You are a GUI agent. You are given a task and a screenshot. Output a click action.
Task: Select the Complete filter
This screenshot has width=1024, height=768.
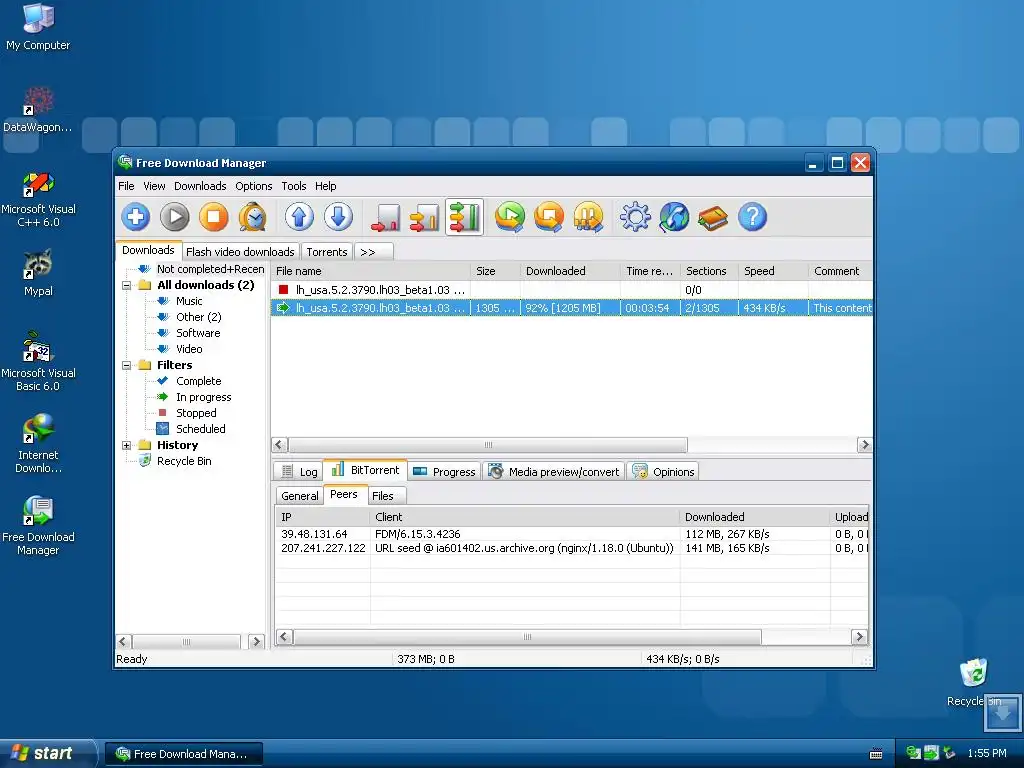[199, 381]
